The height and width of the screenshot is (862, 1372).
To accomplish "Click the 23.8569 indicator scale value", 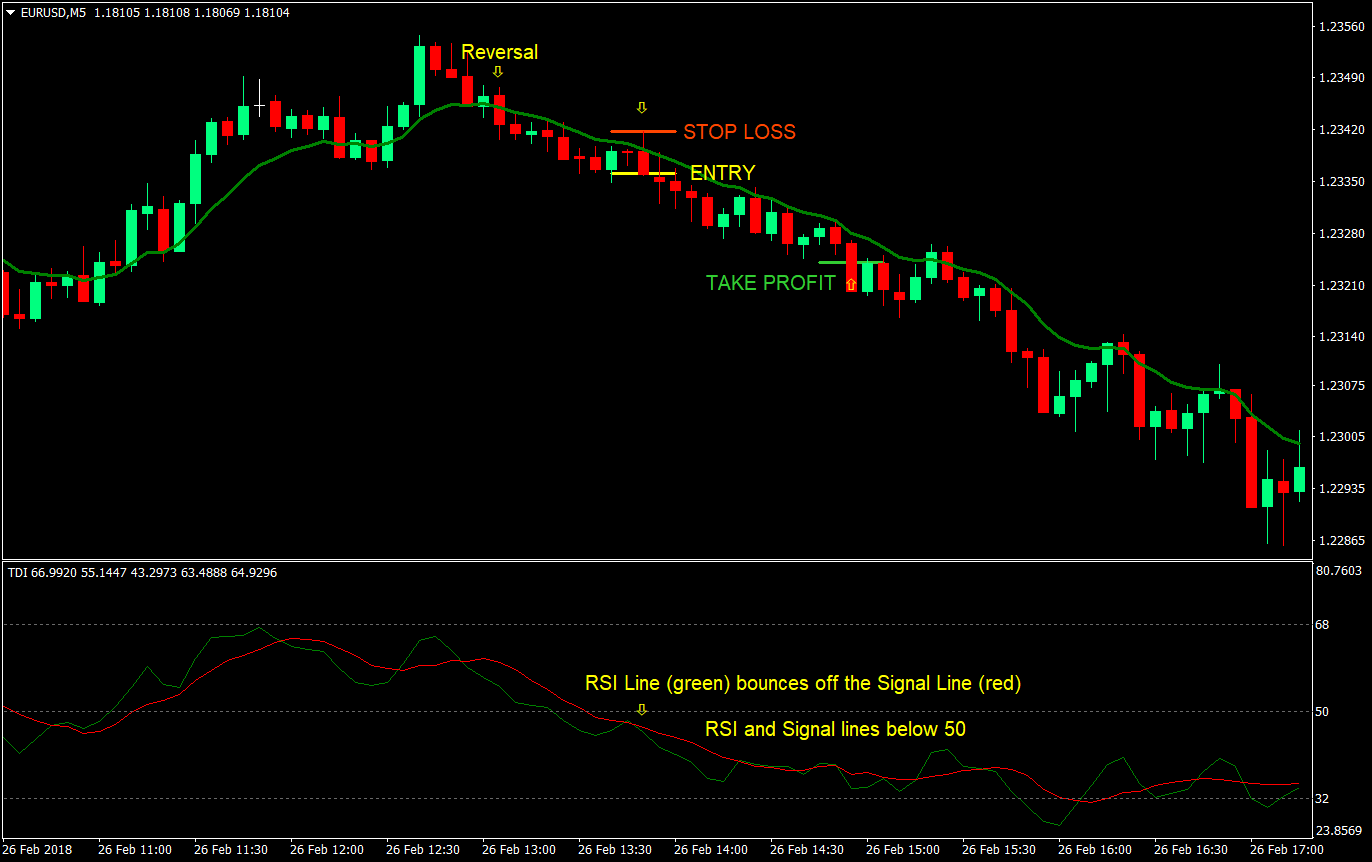I will pyautogui.click(x=1340, y=830).
